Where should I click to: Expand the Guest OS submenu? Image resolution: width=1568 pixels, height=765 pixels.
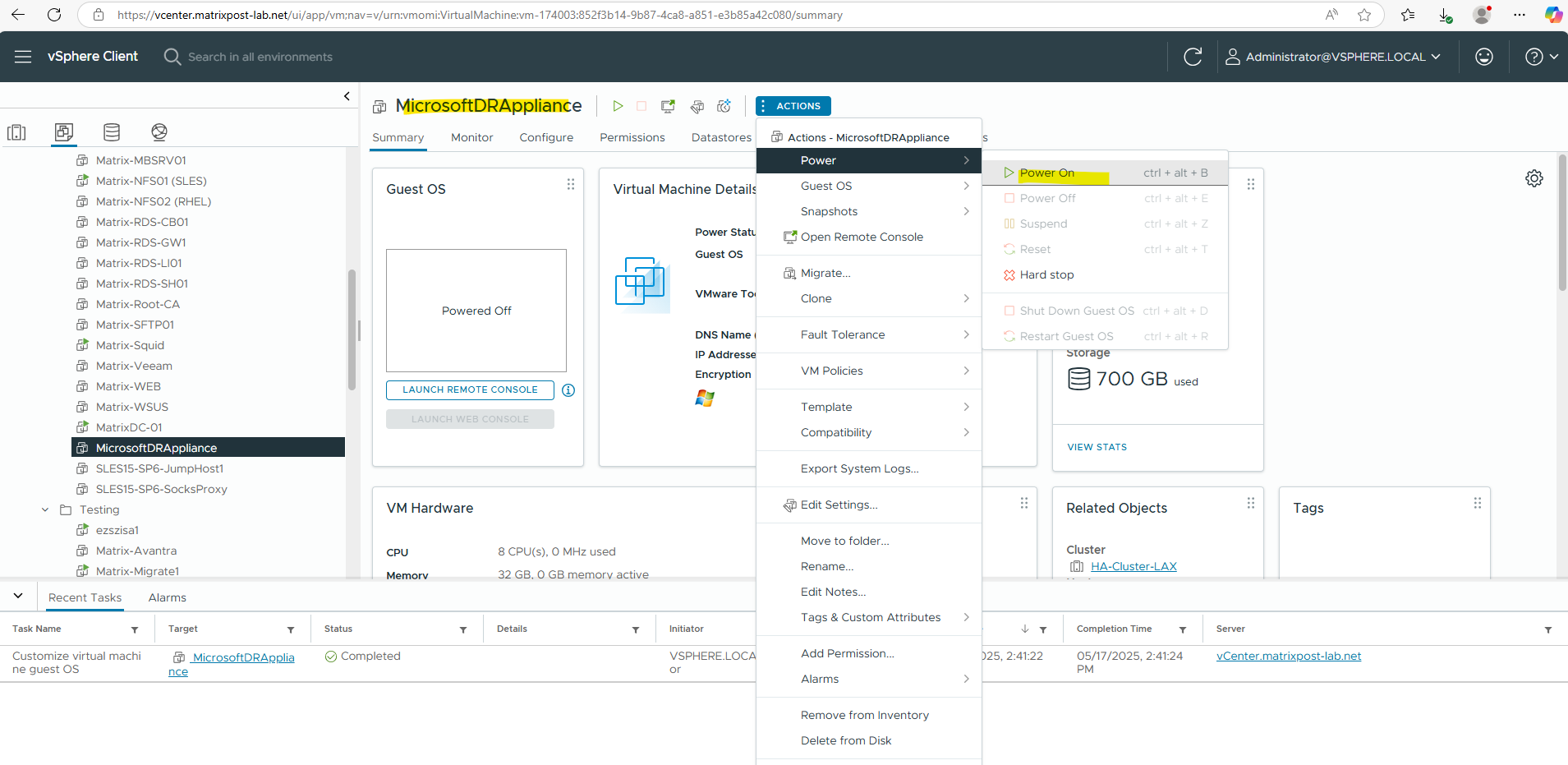(x=869, y=186)
